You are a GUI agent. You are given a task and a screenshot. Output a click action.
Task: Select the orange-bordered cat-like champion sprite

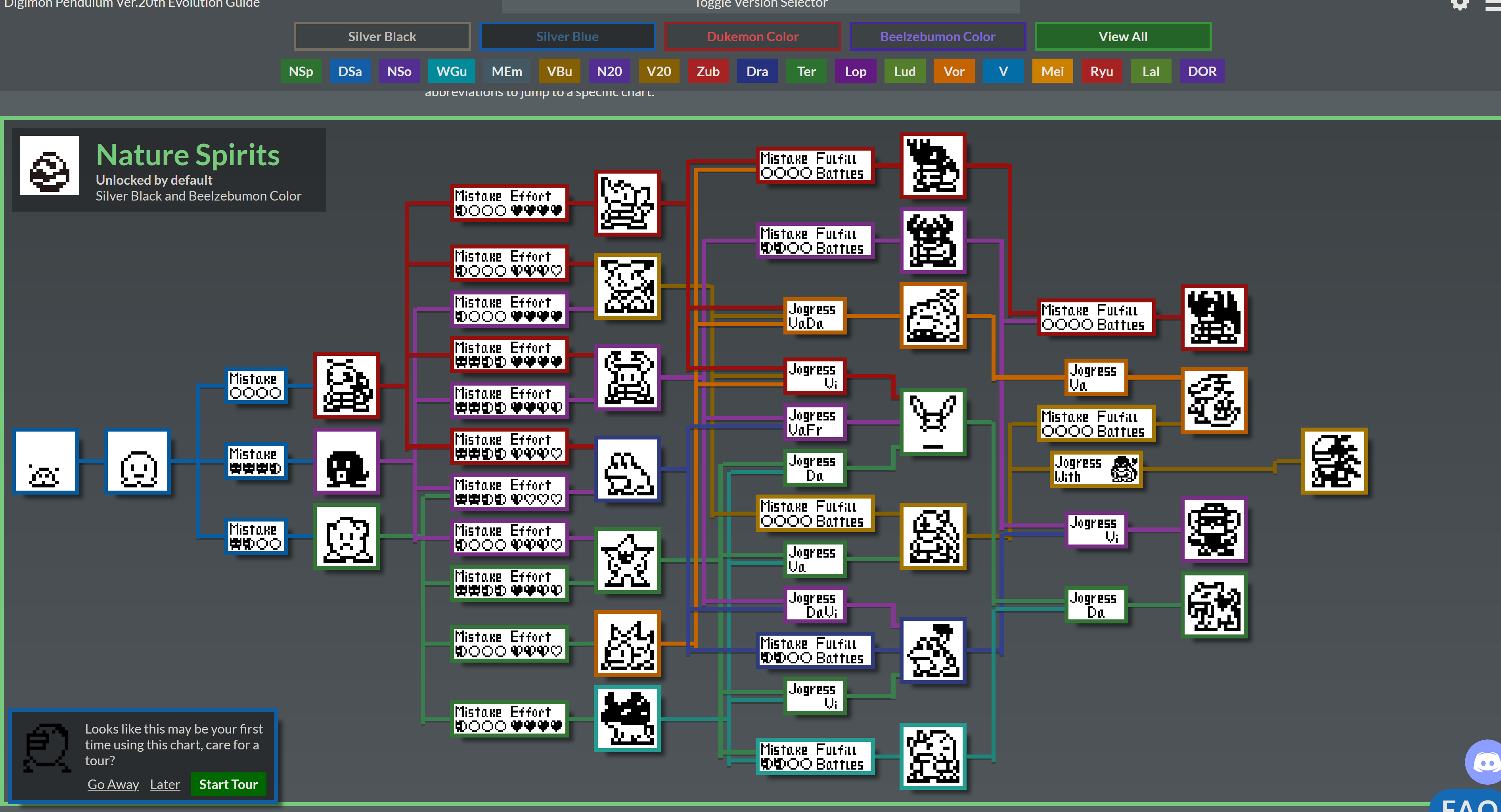click(628, 644)
